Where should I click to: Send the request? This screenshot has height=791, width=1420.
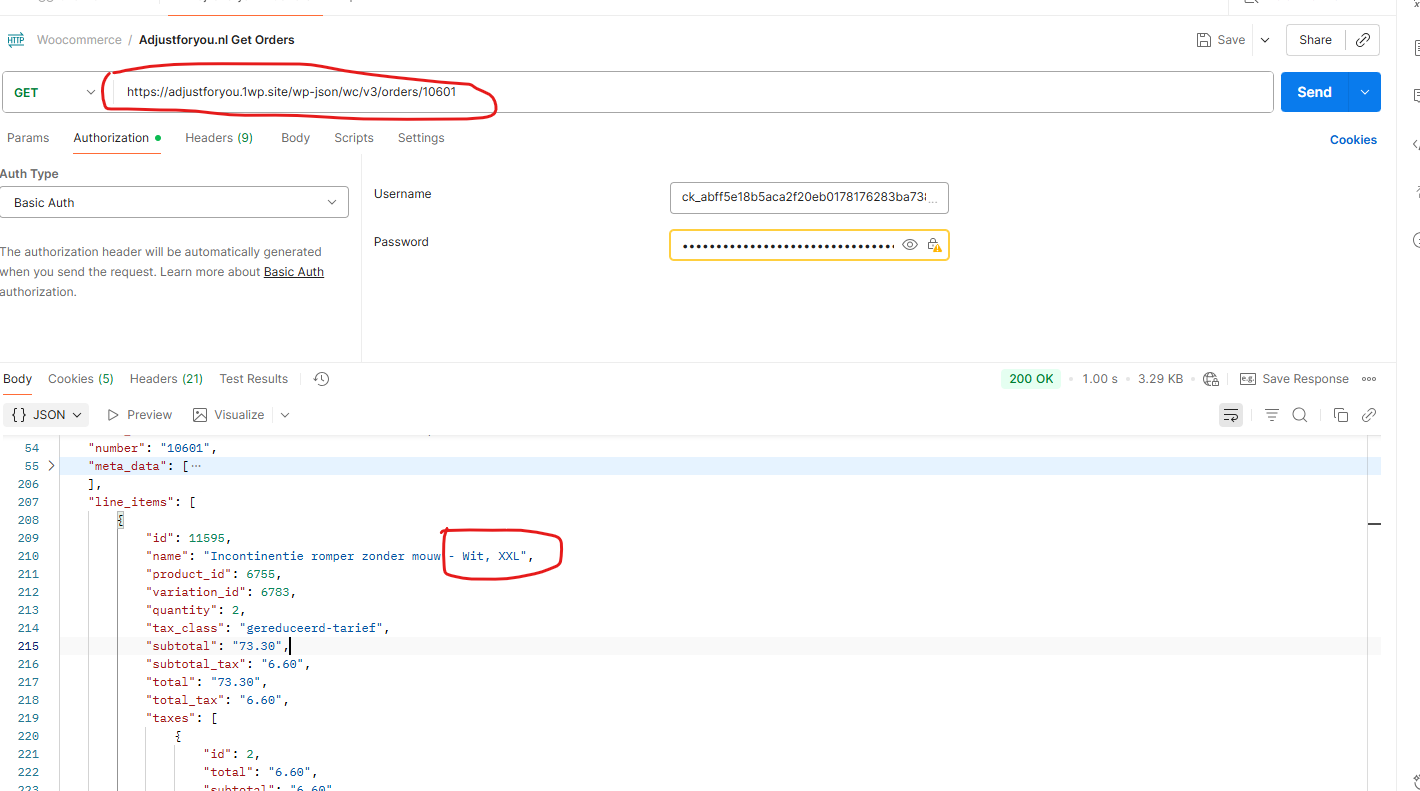tap(1314, 92)
